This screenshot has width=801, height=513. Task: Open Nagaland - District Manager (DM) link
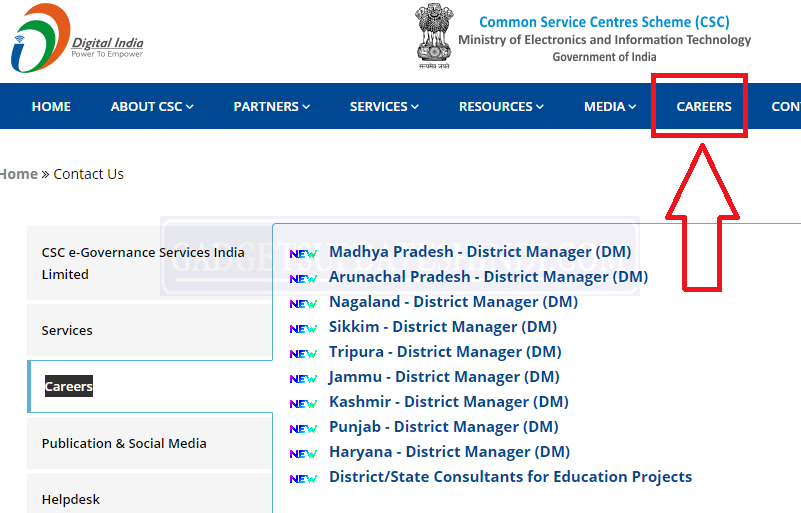pos(454,301)
